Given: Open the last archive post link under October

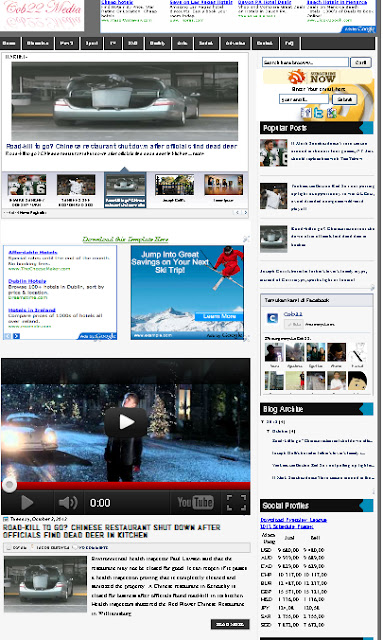Looking at the screenshot, I should click(323, 477).
